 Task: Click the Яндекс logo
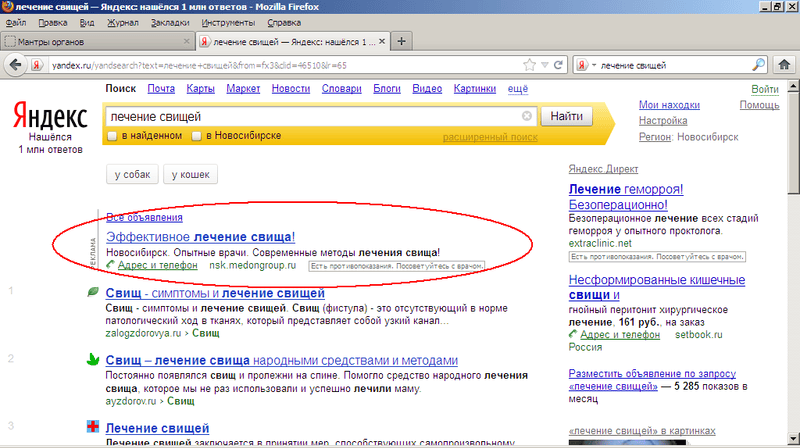coord(50,116)
